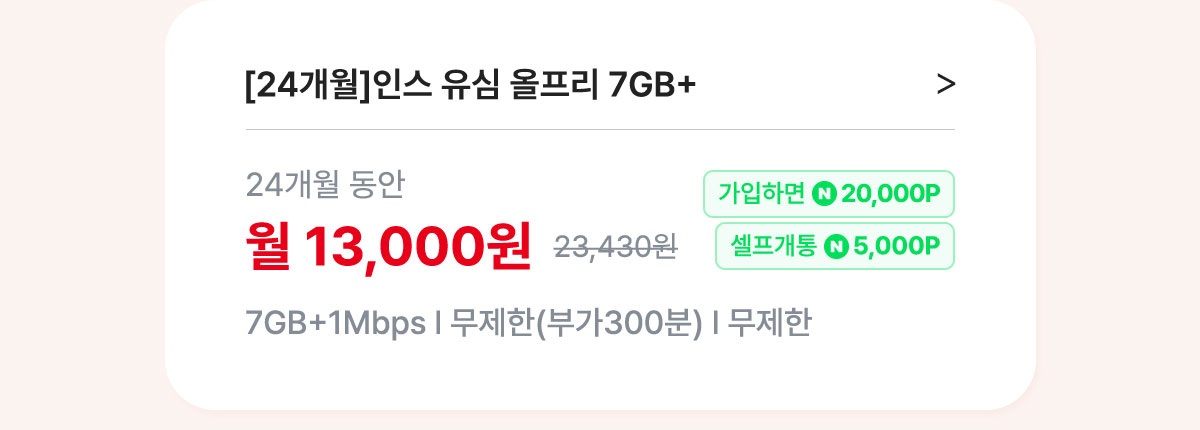Click the 24개월 동안 period label
Screen dimensions: 1200x430
[325, 184]
